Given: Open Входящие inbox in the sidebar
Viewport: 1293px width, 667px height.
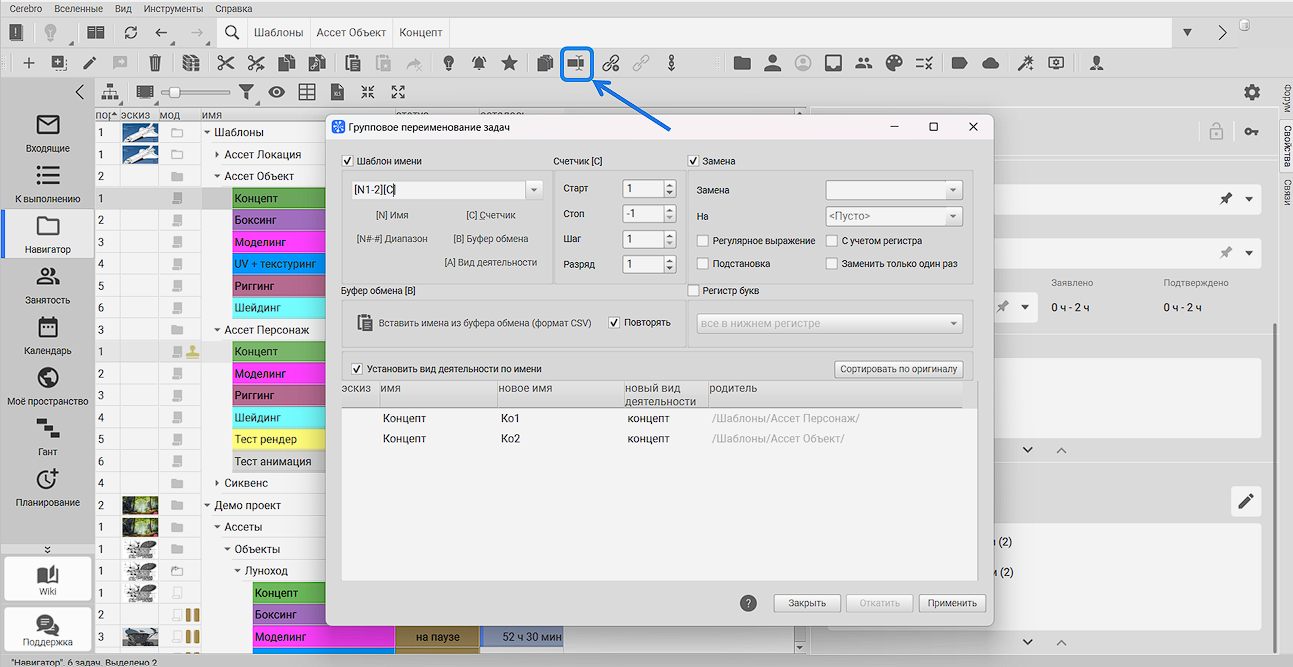Looking at the screenshot, I should 48,133.
